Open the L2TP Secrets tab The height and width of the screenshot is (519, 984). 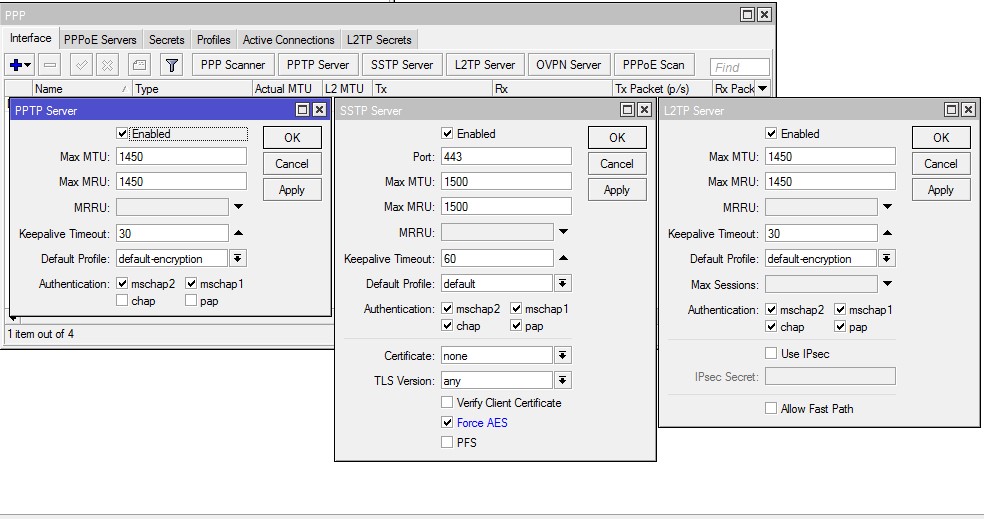coord(379,40)
